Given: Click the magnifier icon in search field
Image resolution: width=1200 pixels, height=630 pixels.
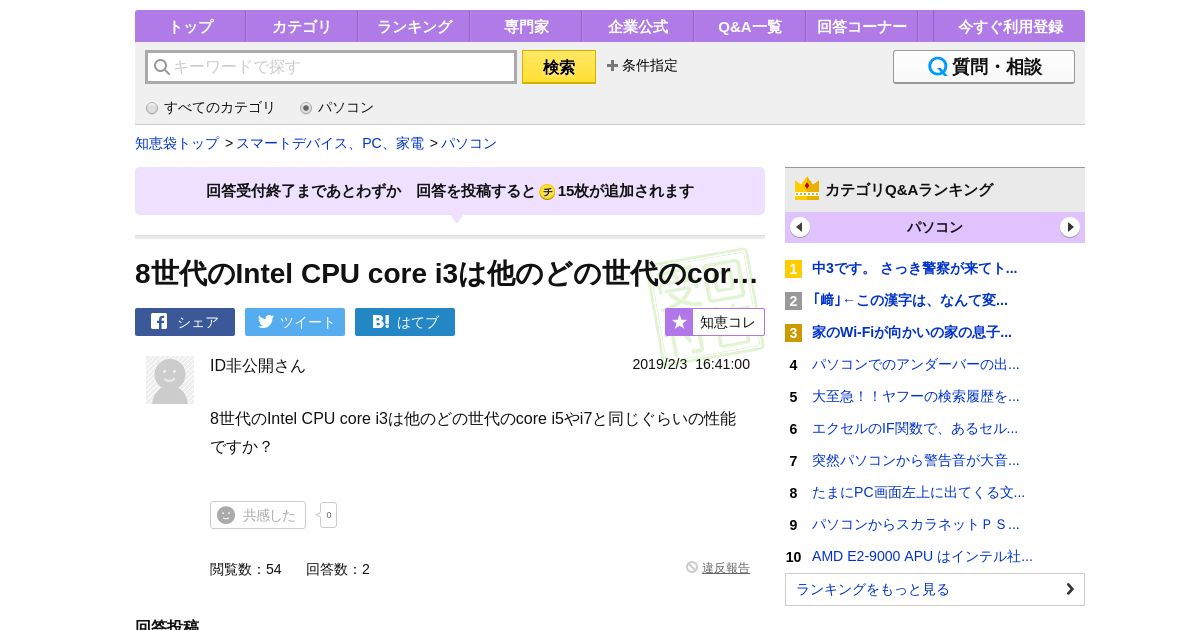Looking at the screenshot, I should pos(162,67).
